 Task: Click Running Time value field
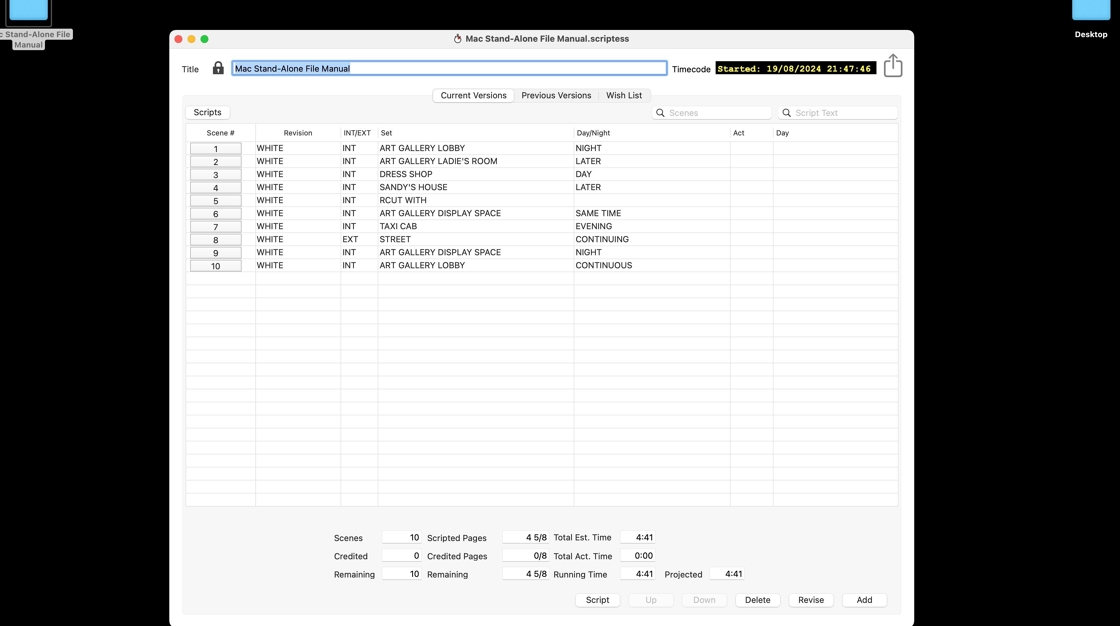click(x=638, y=574)
